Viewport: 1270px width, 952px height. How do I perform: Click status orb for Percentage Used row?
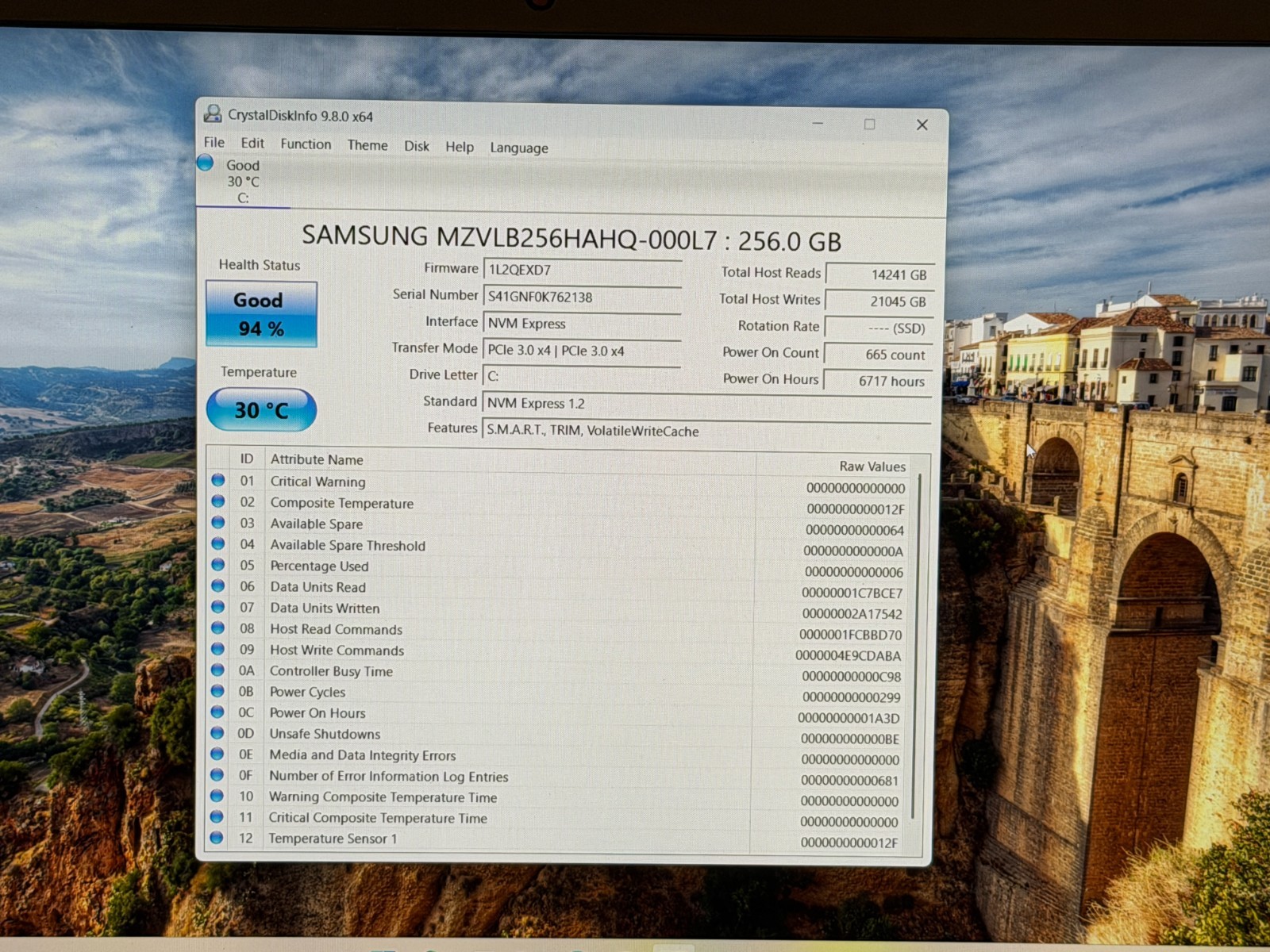point(218,565)
